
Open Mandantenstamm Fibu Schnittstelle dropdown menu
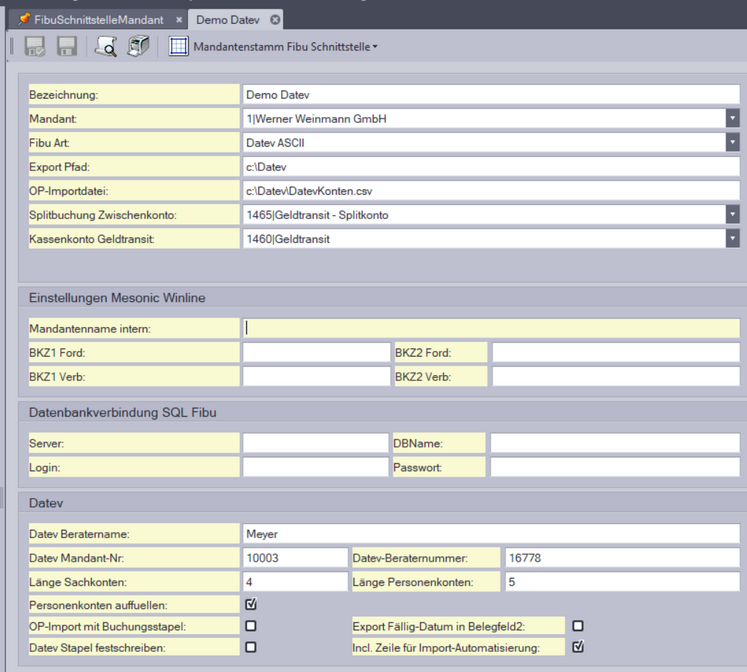click(285, 47)
